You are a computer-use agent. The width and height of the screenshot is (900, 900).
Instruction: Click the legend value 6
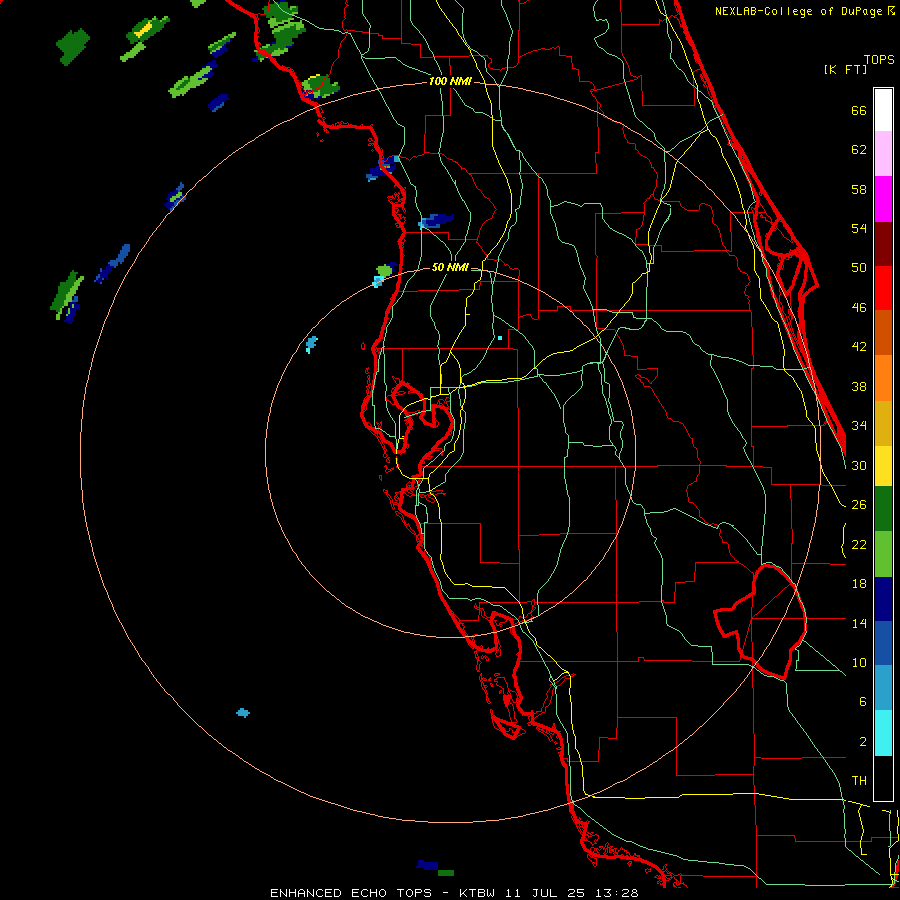(x=862, y=702)
